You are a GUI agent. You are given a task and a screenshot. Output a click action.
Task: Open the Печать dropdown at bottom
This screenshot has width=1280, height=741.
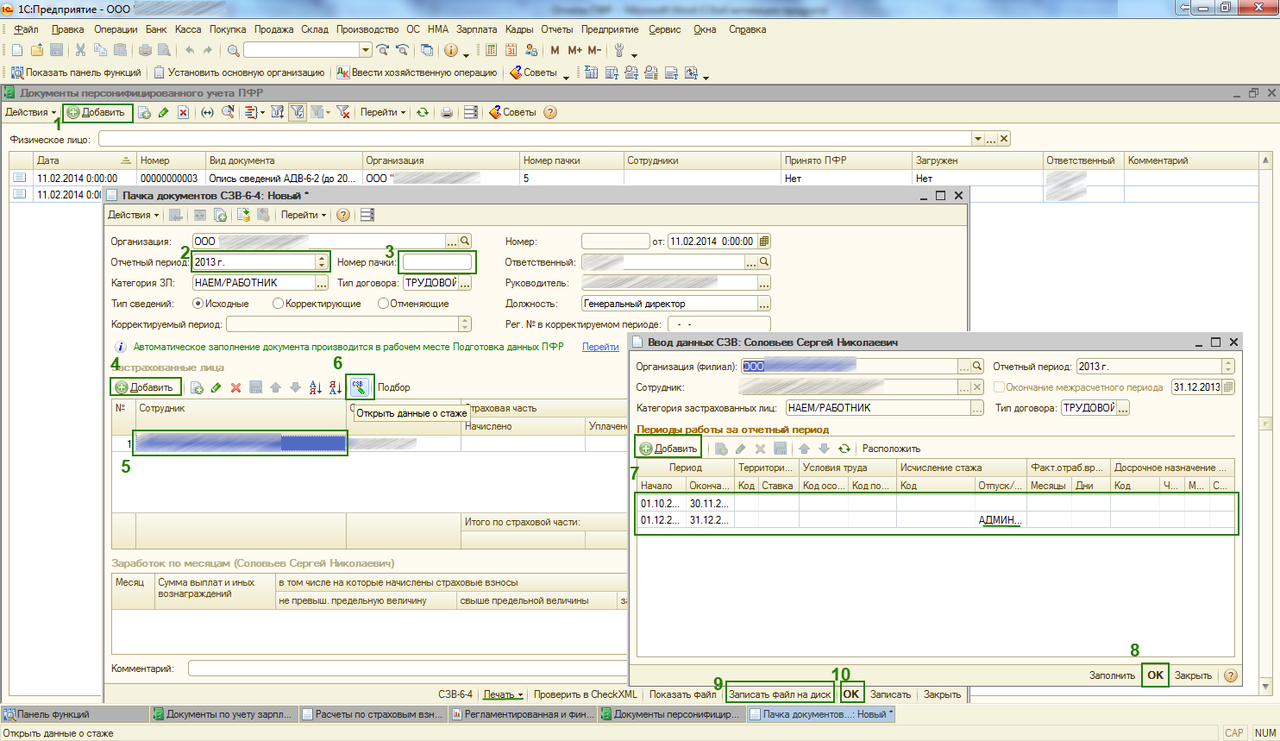[x=503, y=694]
